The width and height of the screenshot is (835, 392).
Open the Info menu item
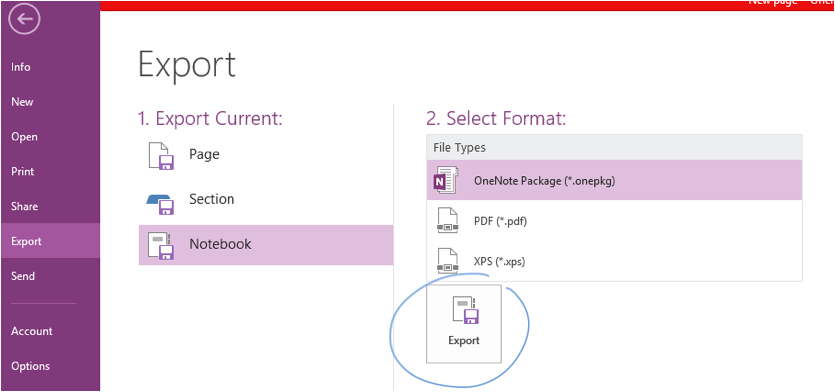coord(21,67)
